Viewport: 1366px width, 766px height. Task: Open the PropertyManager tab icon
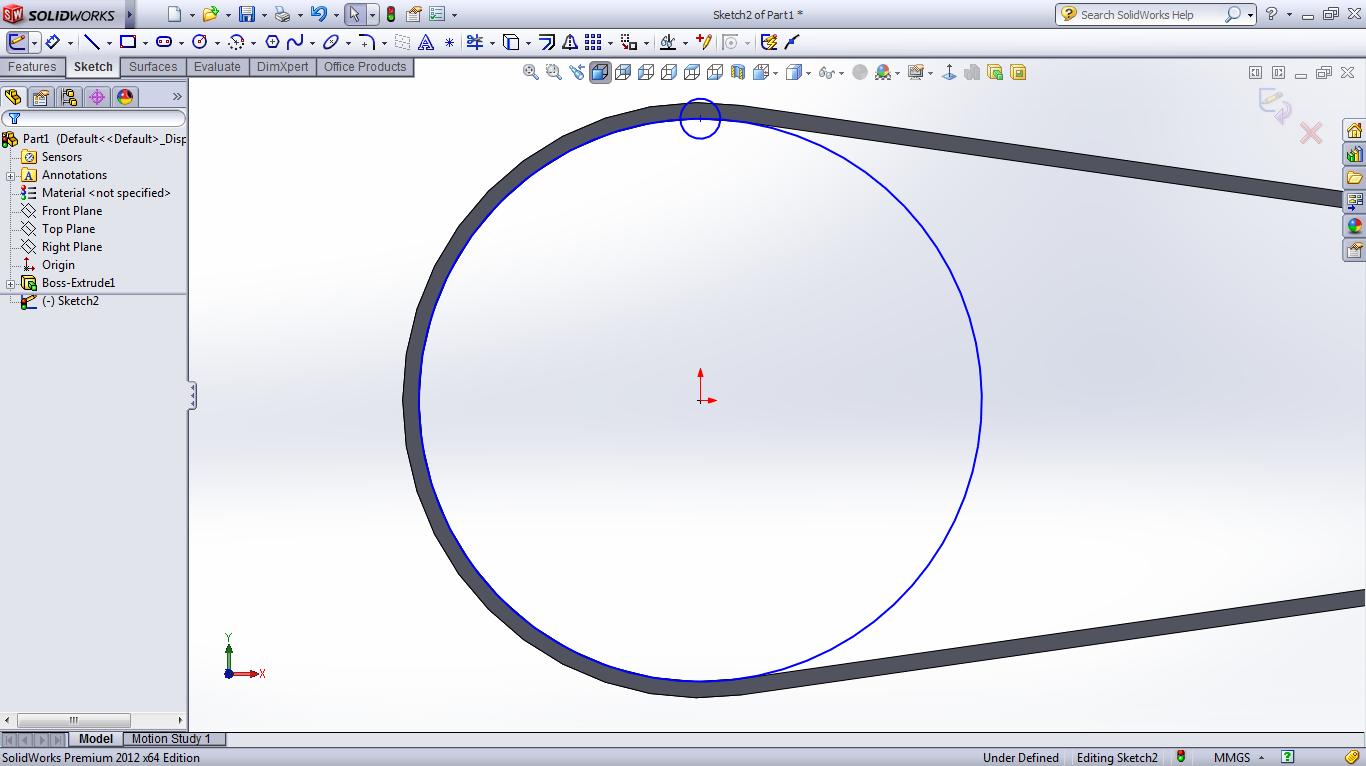tap(40, 97)
